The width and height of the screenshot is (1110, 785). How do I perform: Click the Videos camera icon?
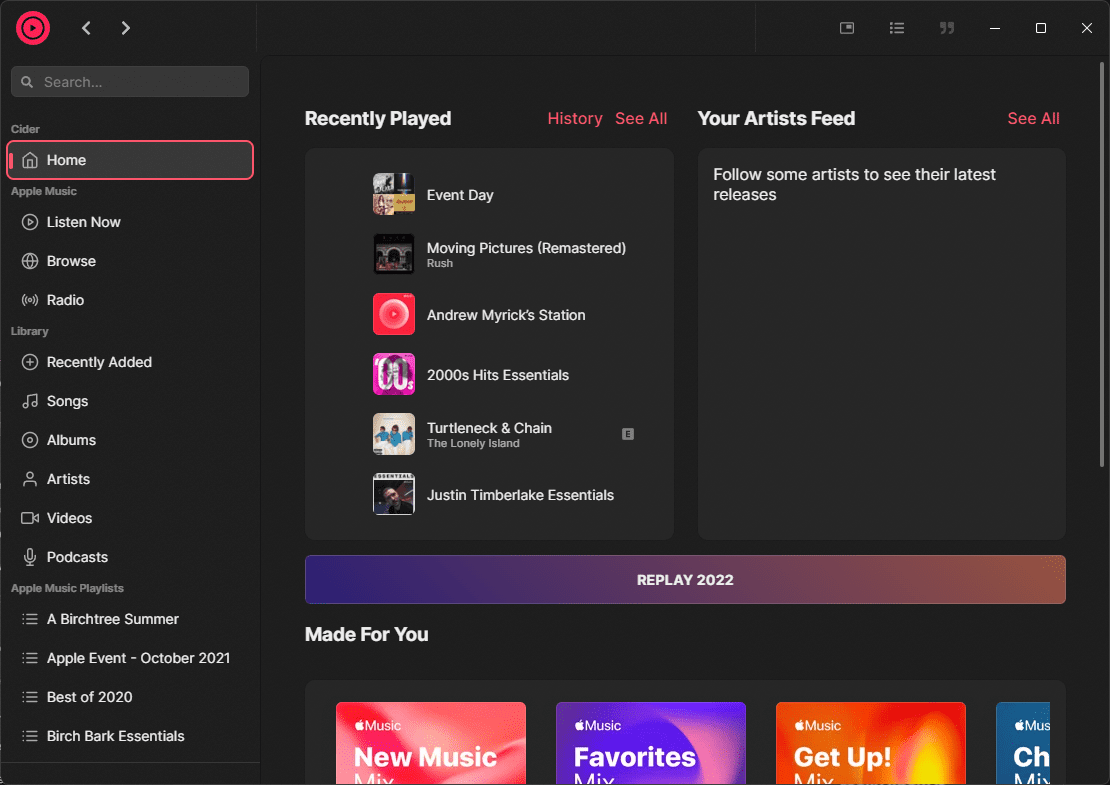pos(30,518)
